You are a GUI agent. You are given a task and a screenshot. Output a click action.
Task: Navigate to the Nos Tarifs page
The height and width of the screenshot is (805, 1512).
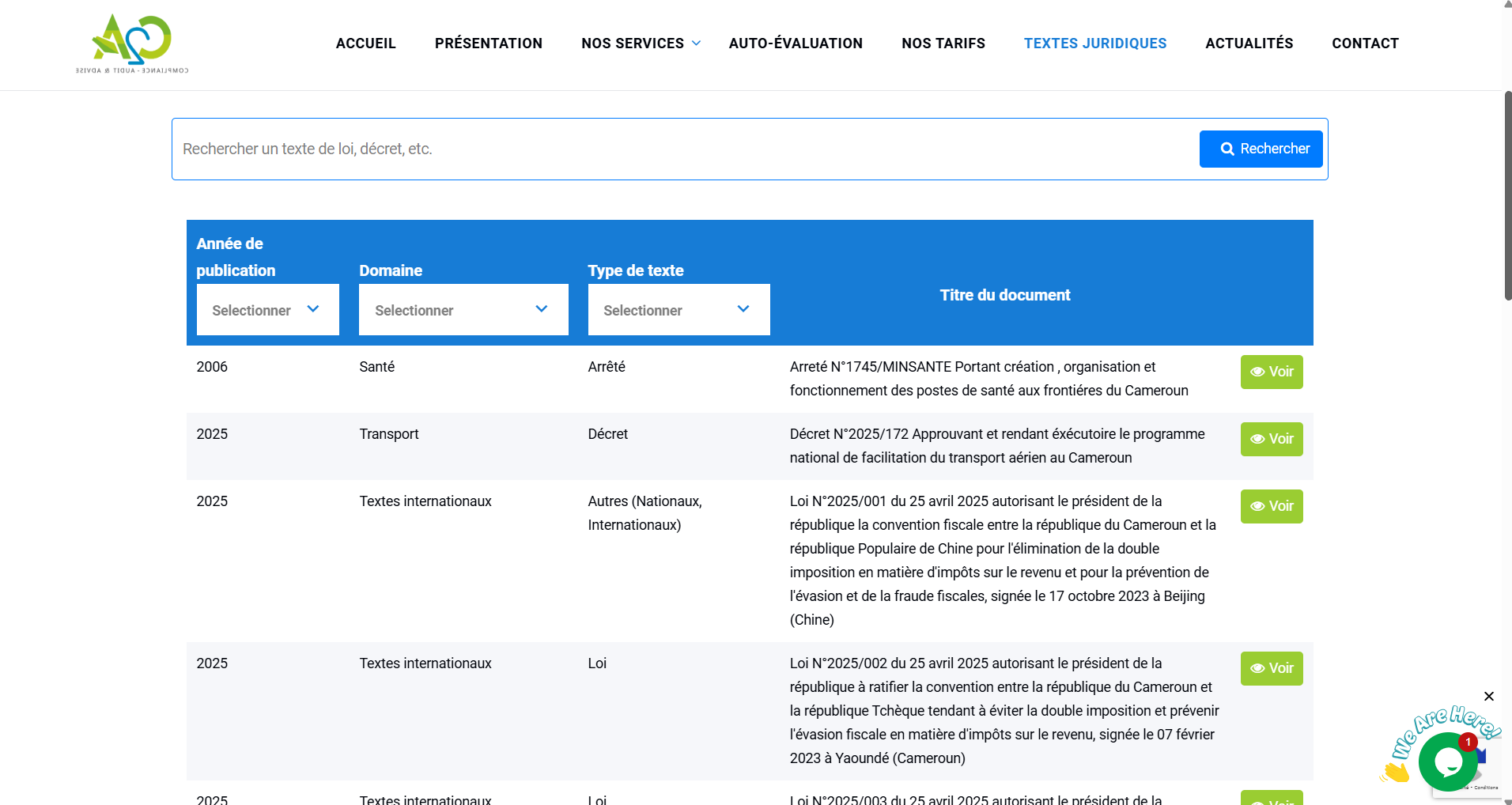tap(943, 43)
